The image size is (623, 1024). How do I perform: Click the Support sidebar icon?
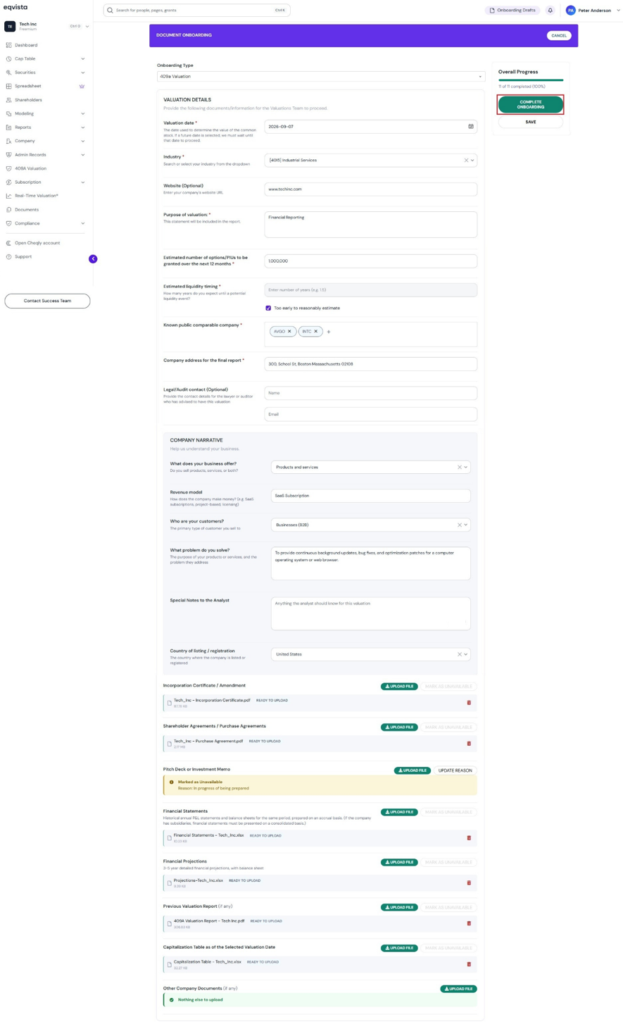8,257
